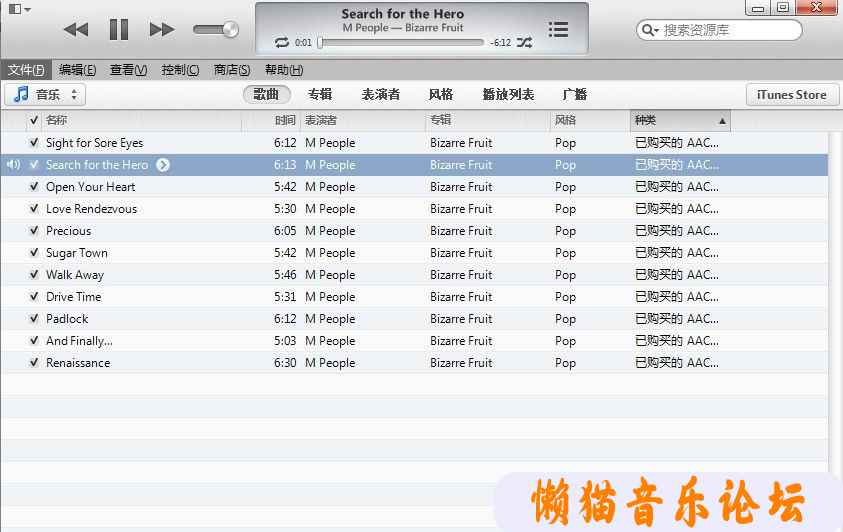
Task: Open the Up Next list icon
Action: (558, 30)
